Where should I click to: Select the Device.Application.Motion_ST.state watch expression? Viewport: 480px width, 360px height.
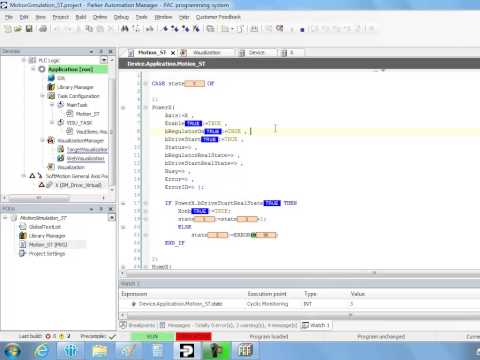tap(180, 304)
